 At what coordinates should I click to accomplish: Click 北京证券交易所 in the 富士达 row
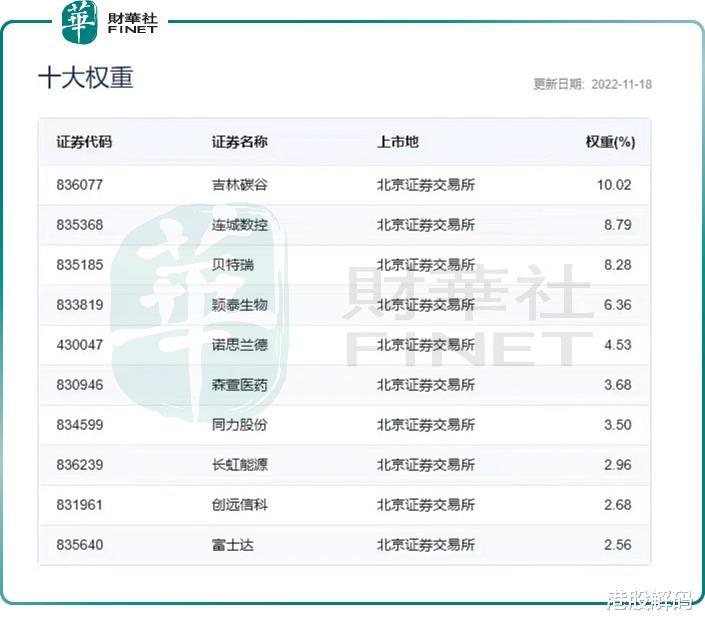pos(426,545)
